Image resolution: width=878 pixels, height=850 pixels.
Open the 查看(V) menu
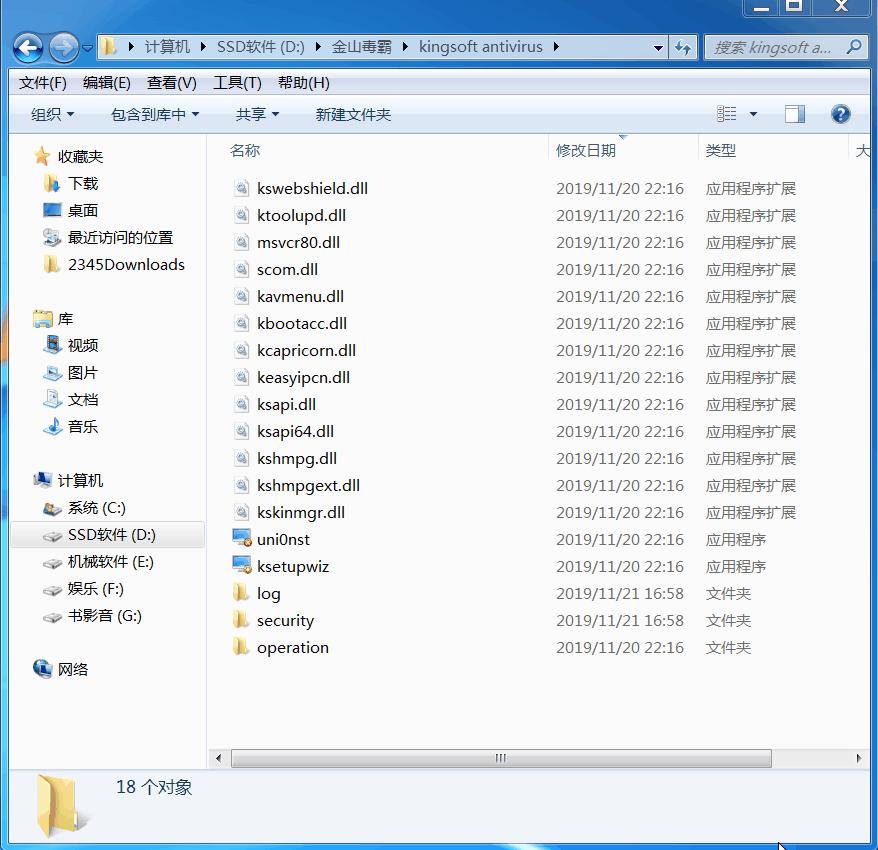171,83
